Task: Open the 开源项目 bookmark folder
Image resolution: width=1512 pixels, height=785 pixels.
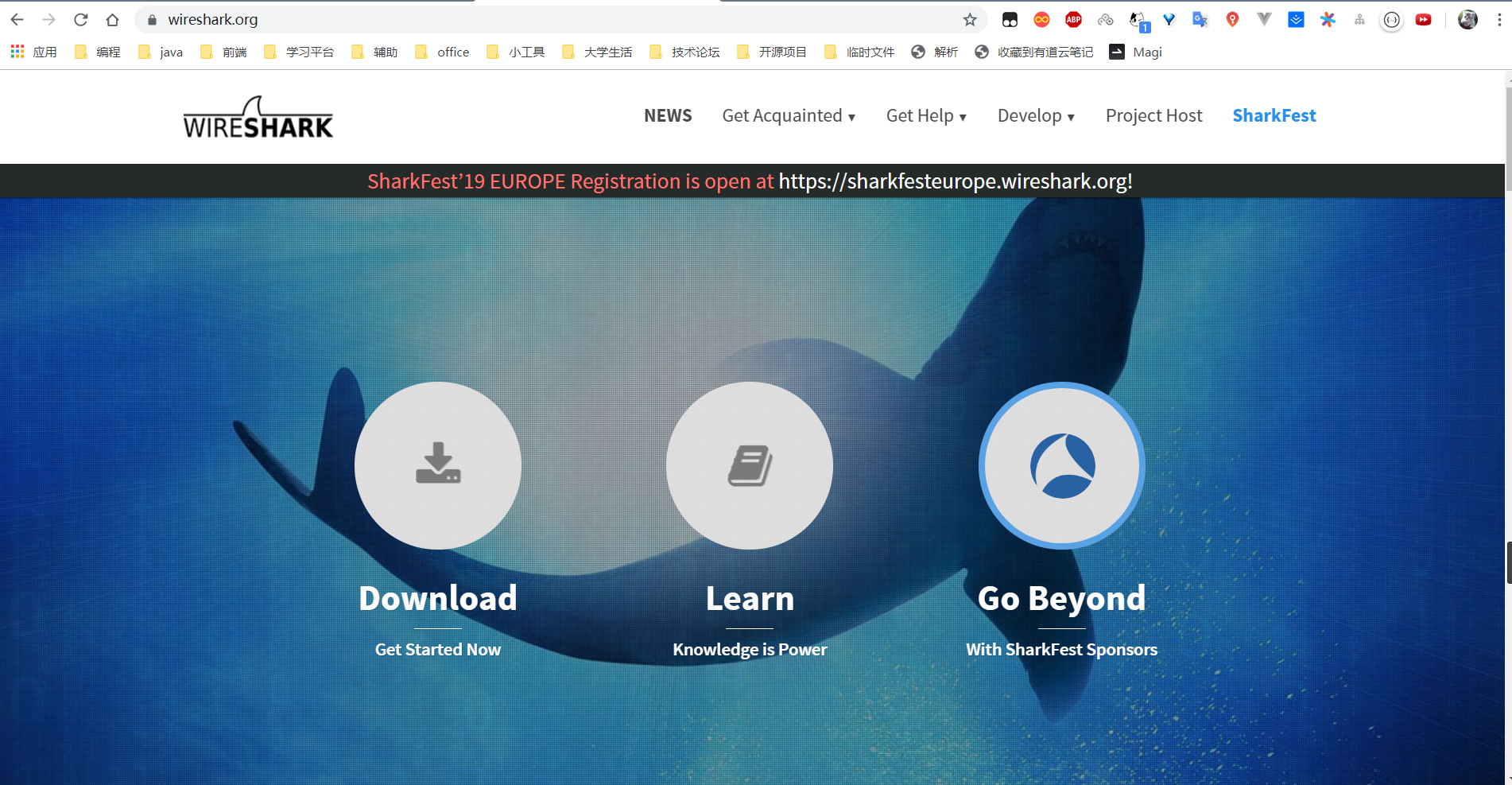Action: pyautogui.click(x=772, y=52)
